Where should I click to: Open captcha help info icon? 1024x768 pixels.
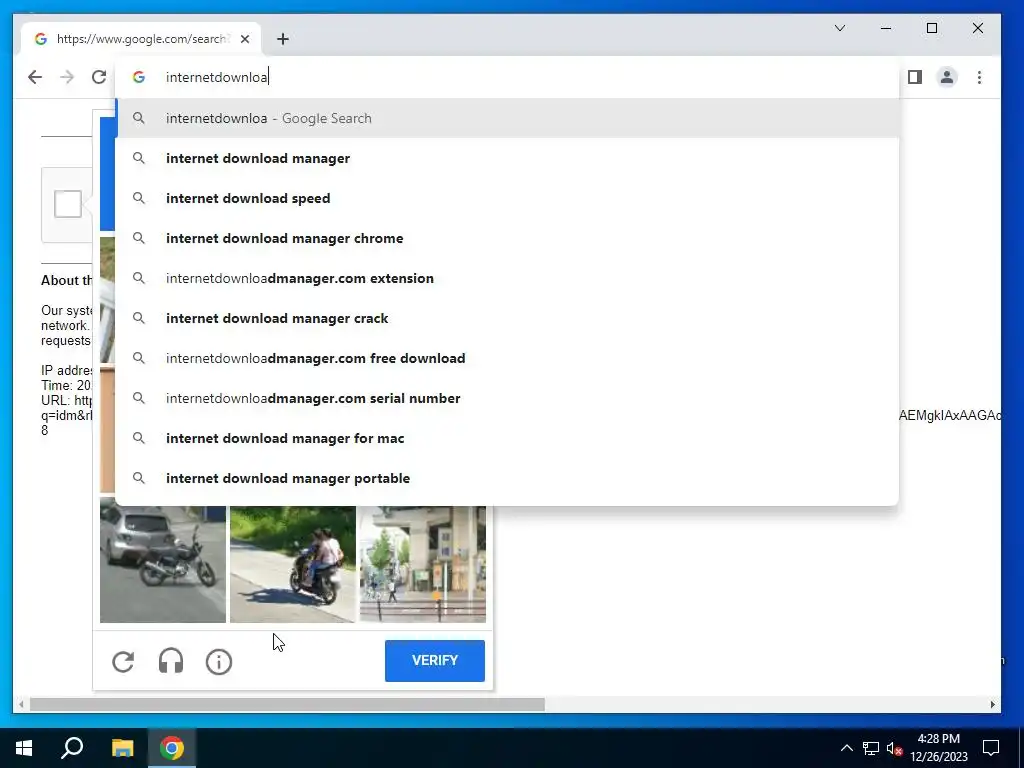pos(219,662)
